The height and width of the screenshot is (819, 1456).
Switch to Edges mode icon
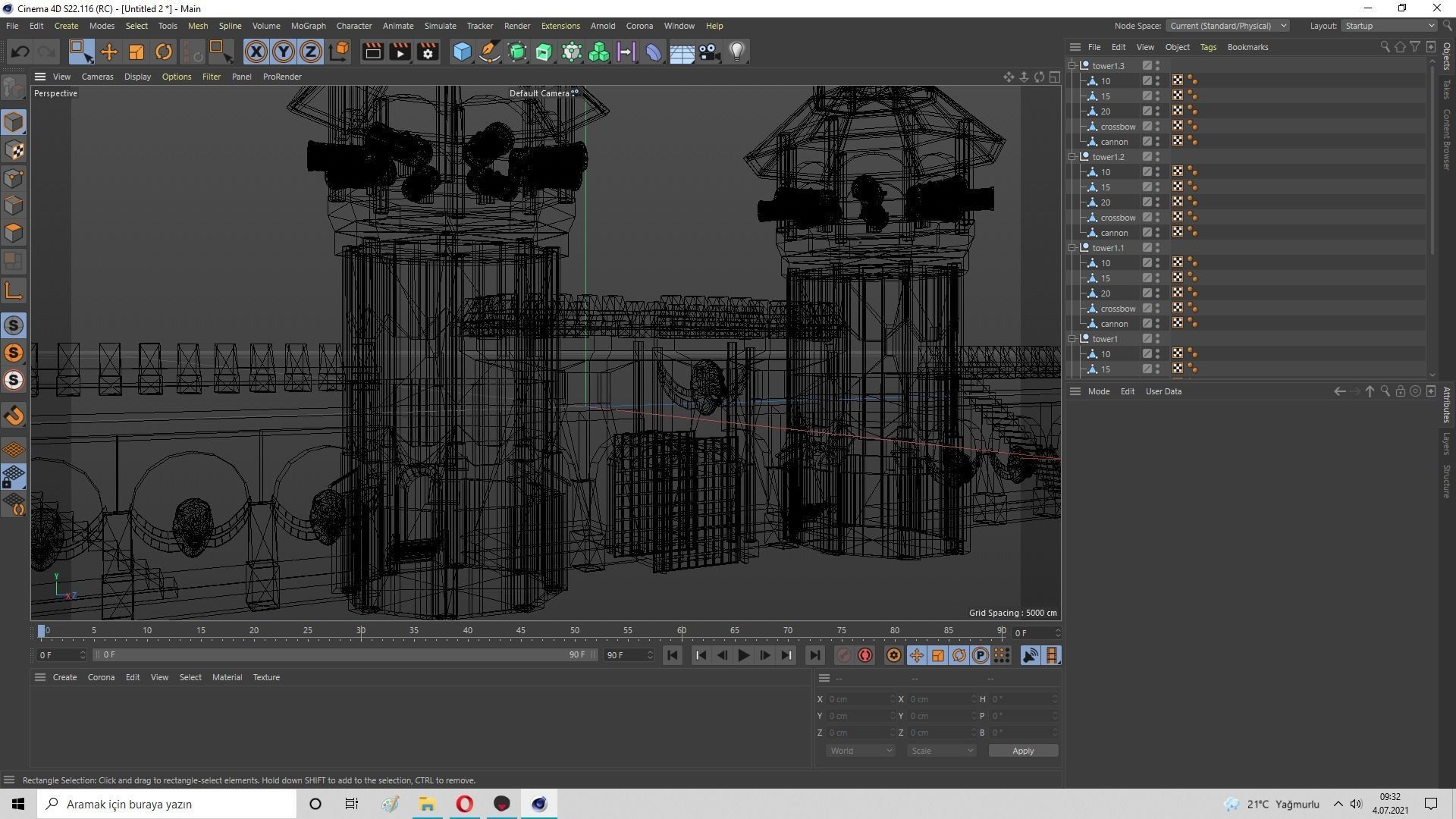point(14,206)
